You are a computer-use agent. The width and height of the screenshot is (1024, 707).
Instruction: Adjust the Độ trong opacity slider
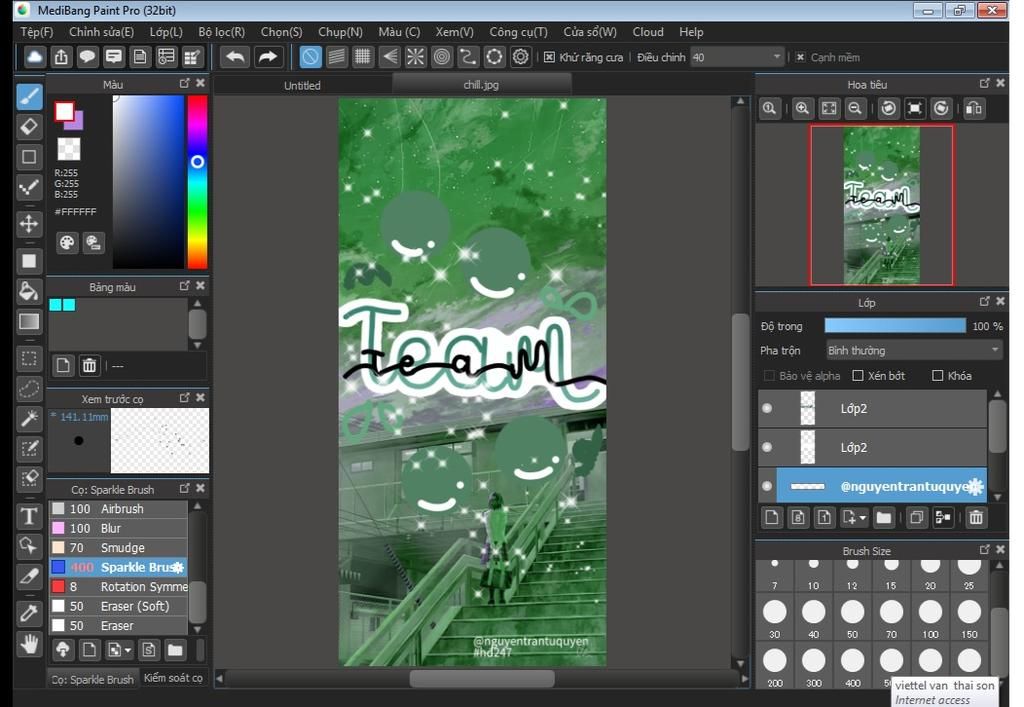pyautogui.click(x=895, y=326)
